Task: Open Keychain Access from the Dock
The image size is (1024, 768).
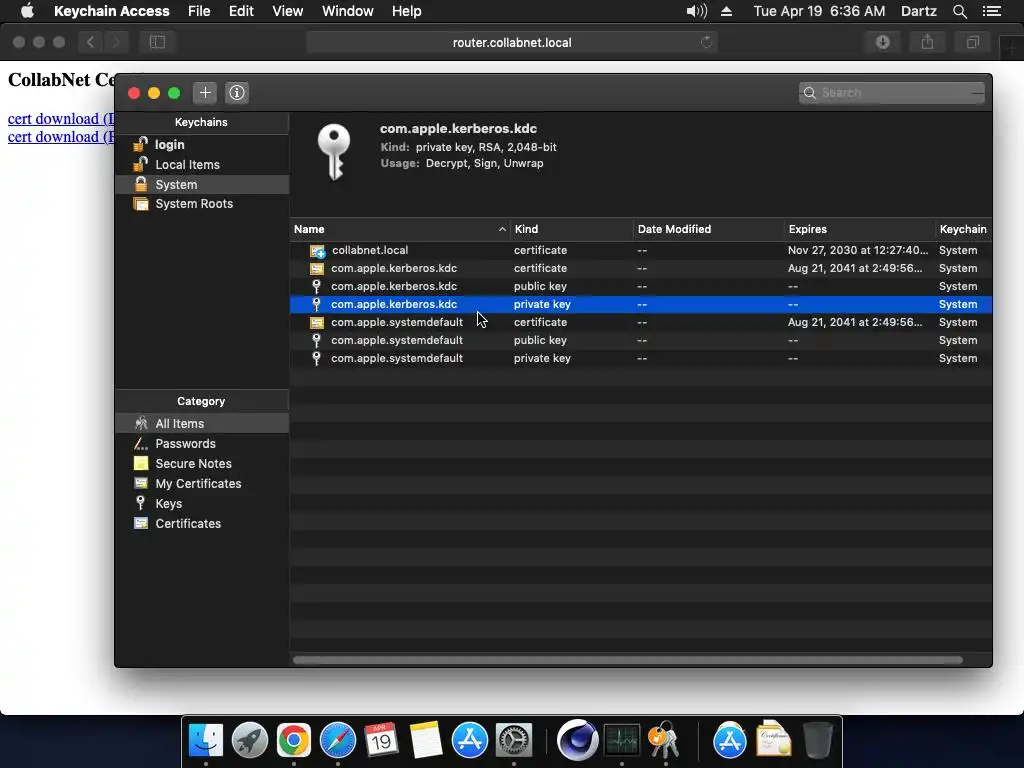Action: pyautogui.click(x=665, y=741)
